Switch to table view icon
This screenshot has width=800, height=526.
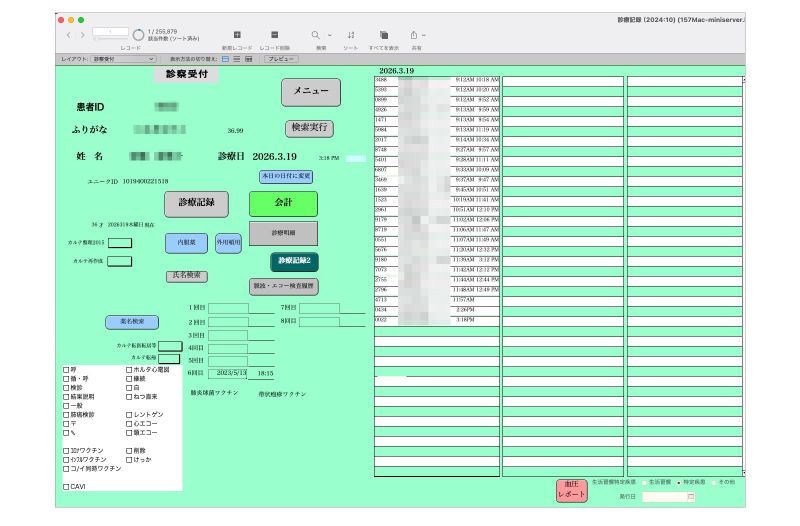click(x=247, y=59)
